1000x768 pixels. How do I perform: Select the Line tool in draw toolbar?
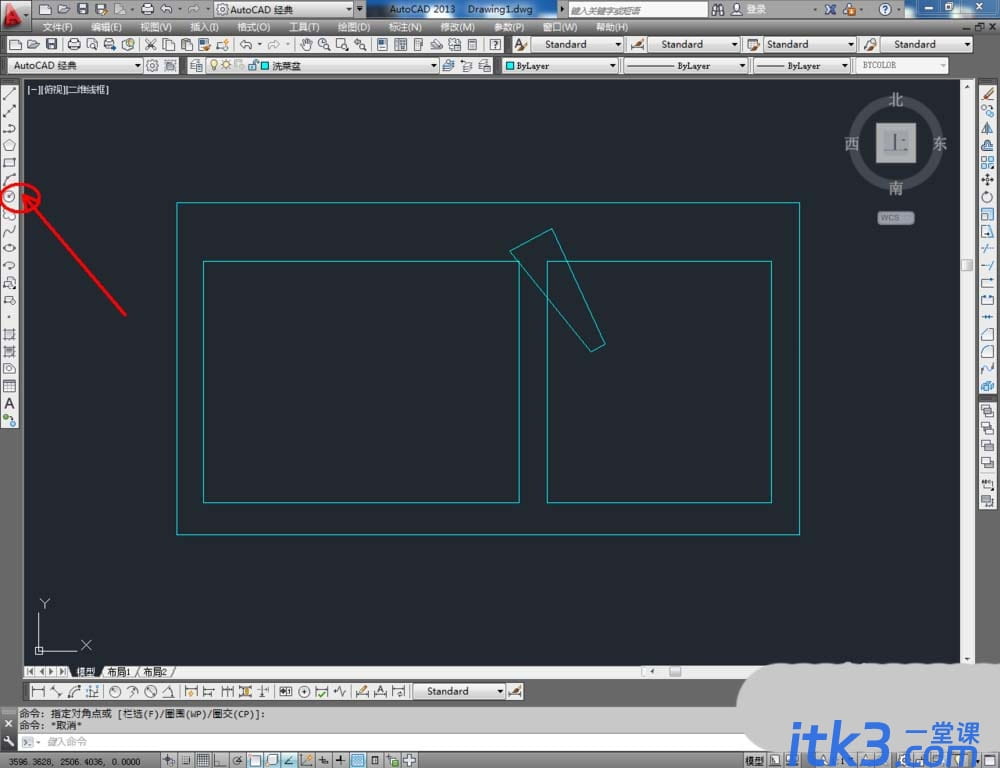click(x=10, y=94)
